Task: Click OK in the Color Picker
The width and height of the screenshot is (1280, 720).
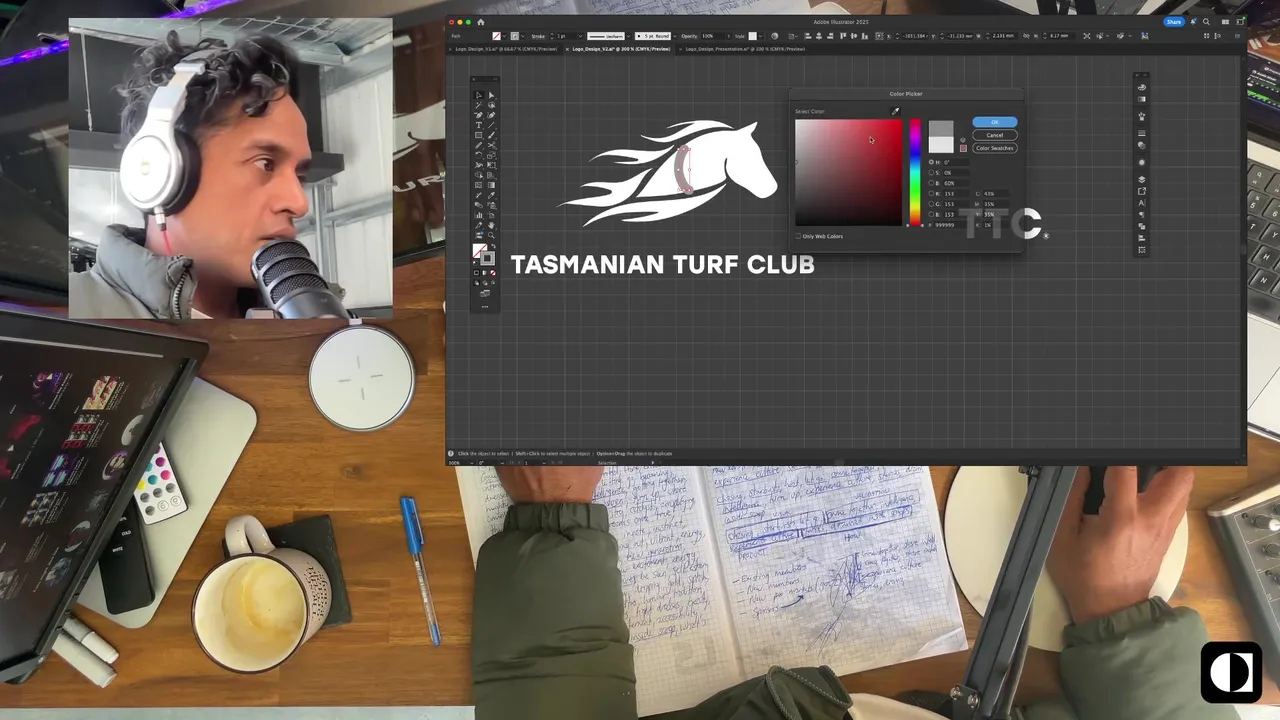Action: (x=995, y=122)
